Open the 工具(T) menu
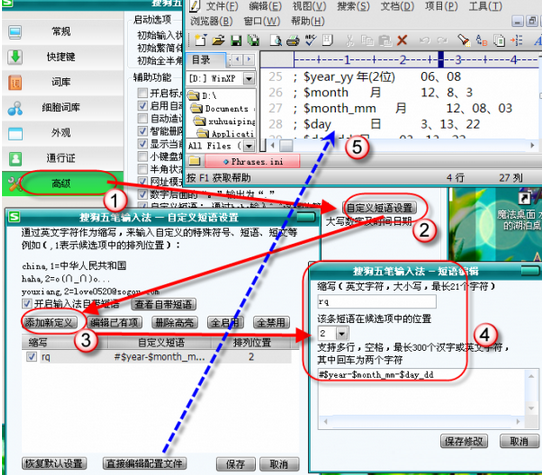 pos(486,6)
